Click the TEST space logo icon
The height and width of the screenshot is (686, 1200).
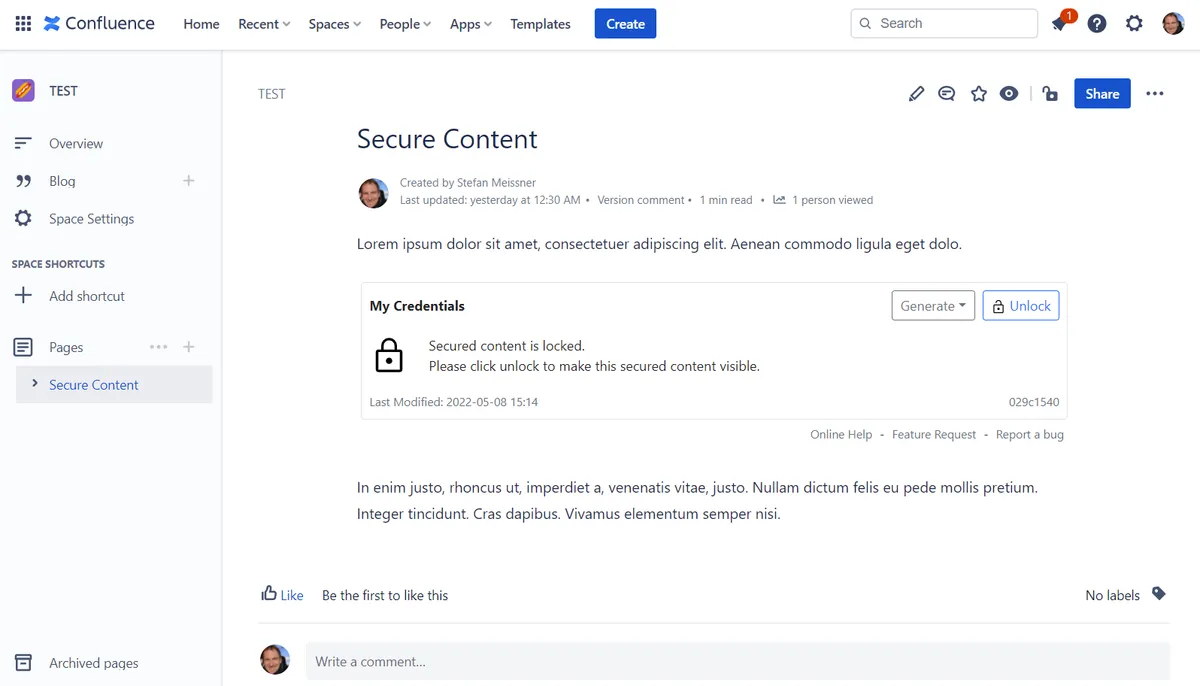pyautogui.click(x=23, y=91)
